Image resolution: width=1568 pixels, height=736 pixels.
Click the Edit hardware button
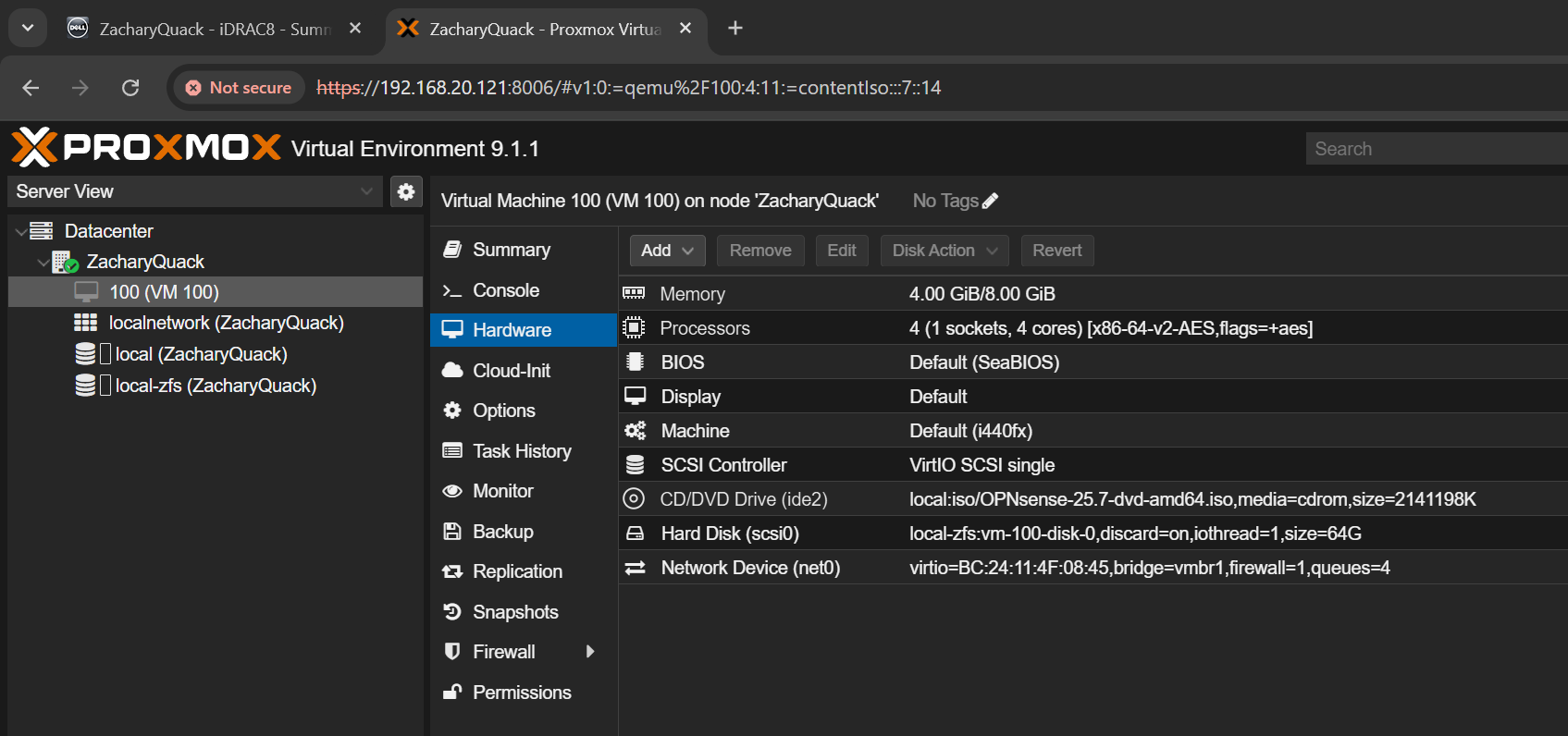pos(841,251)
